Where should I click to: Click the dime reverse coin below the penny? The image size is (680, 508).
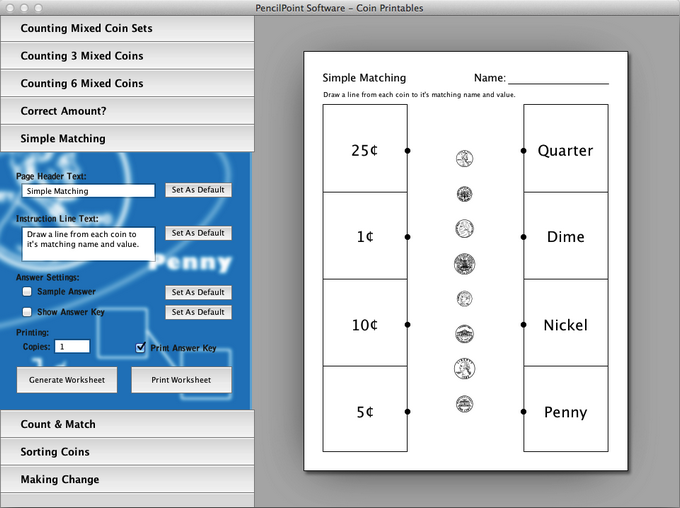[x=465, y=194]
